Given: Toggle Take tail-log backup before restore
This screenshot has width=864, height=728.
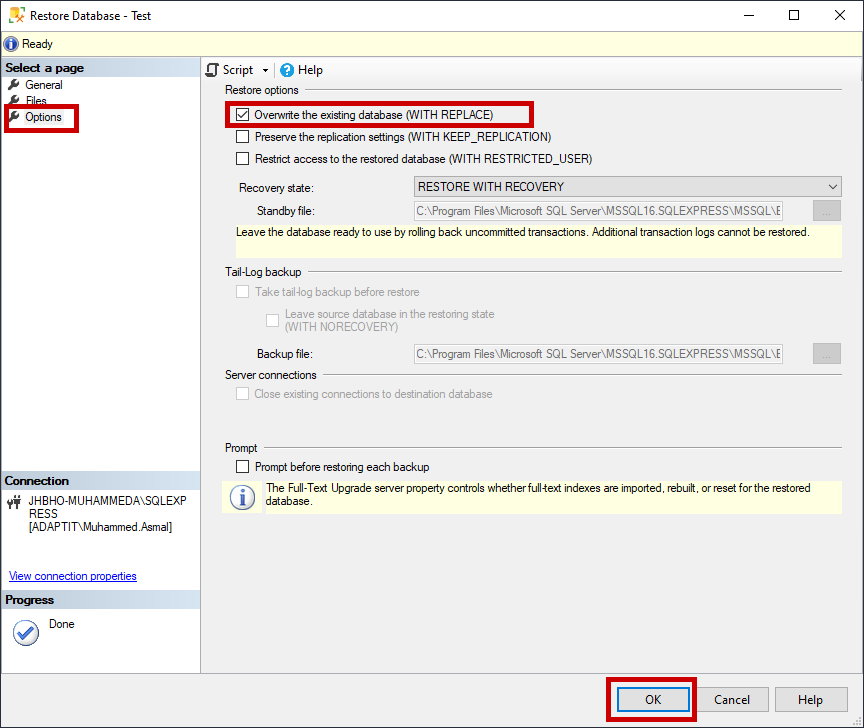Looking at the screenshot, I should coord(242,292).
